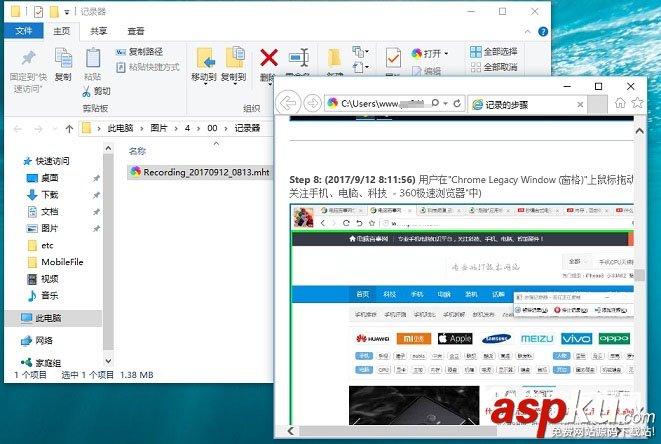Open 下载 in the navigation pane
661x444 pixels.
43,195
